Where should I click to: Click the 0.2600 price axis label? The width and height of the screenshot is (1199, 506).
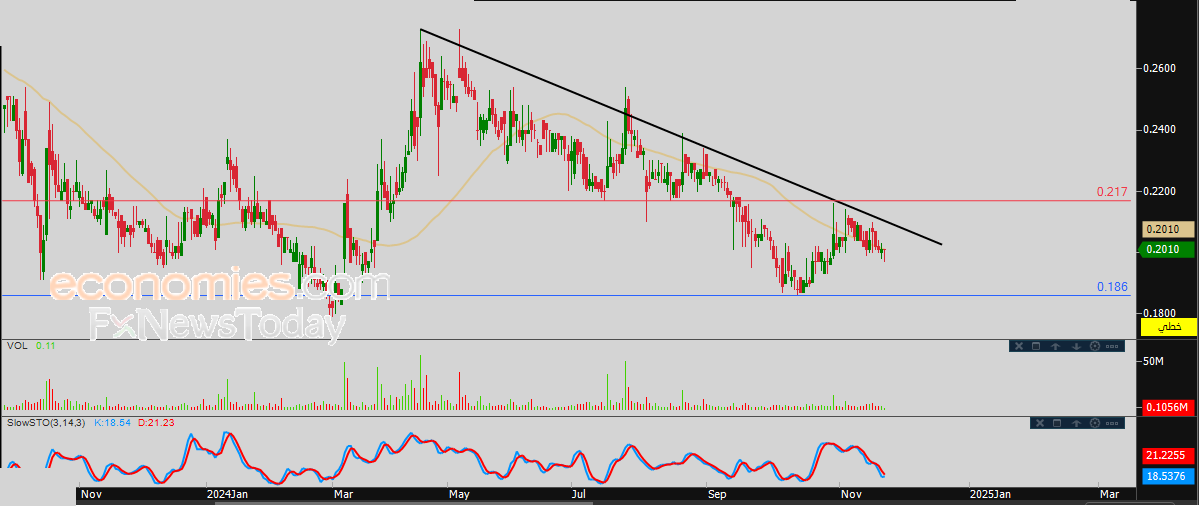(1158, 69)
